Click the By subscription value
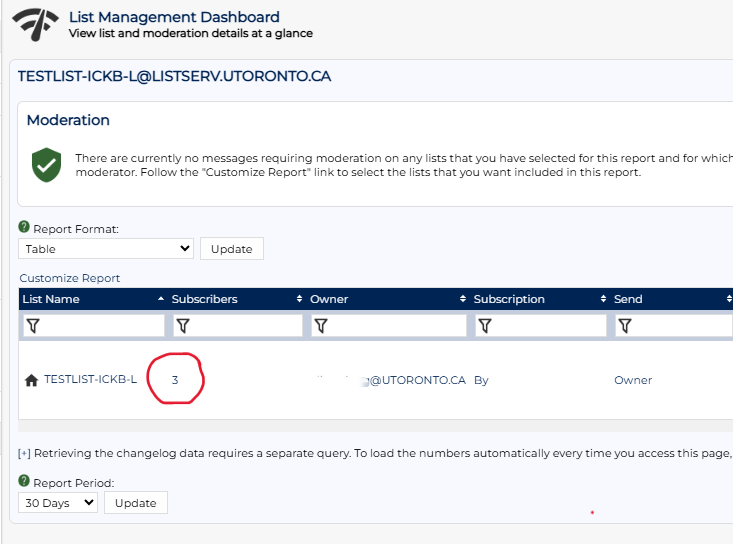This screenshot has width=733, height=544. click(481, 380)
